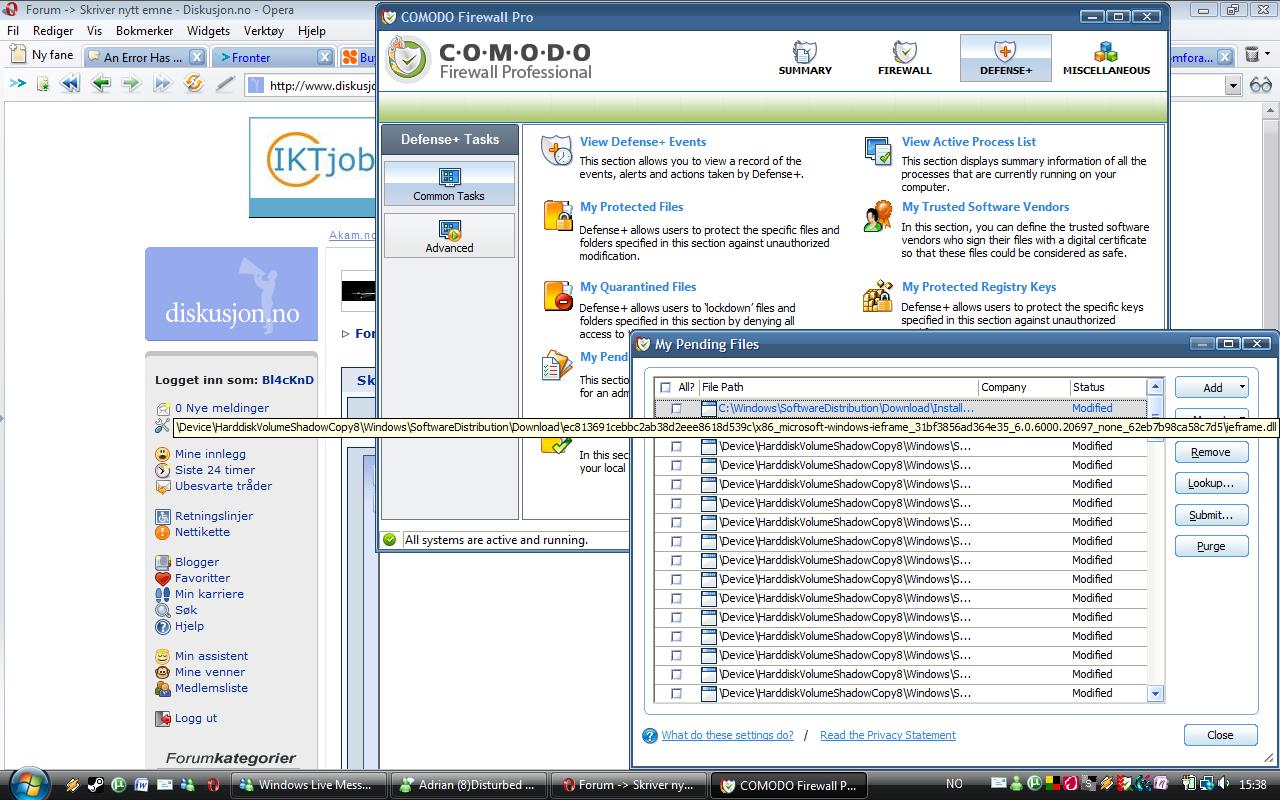Open the Bokmerker menu
1280x800 pixels.
pyautogui.click(x=144, y=31)
